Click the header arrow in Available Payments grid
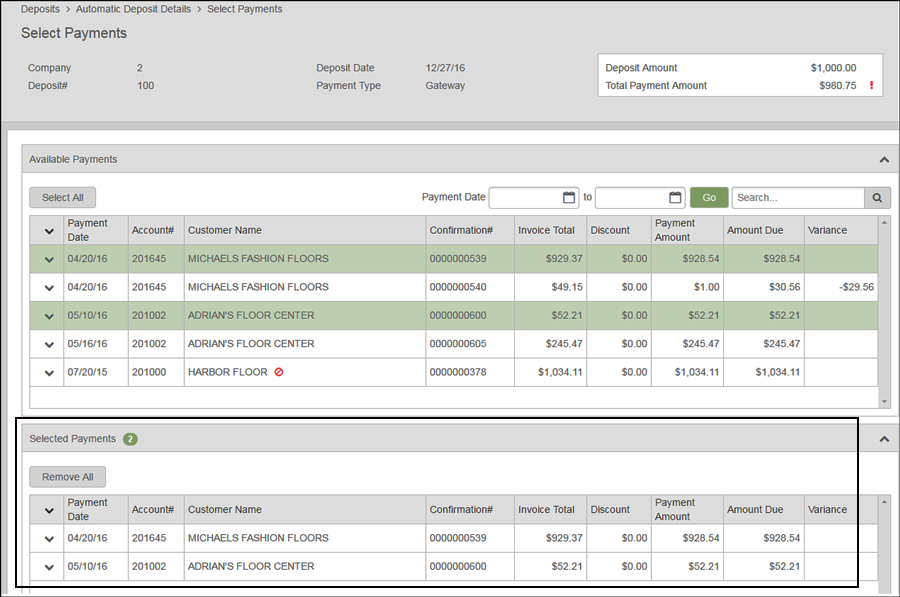The image size is (900, 597). click(47, 229)
